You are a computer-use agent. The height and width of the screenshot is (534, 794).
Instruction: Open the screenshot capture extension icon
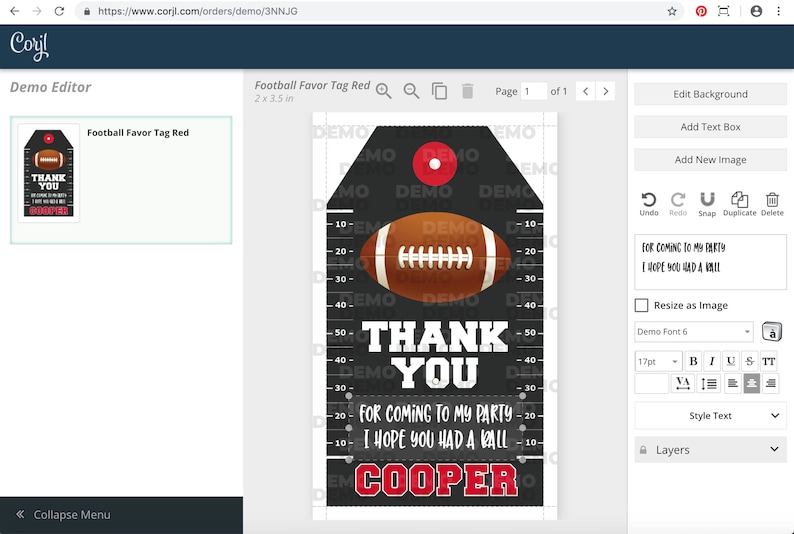[724, 11]
